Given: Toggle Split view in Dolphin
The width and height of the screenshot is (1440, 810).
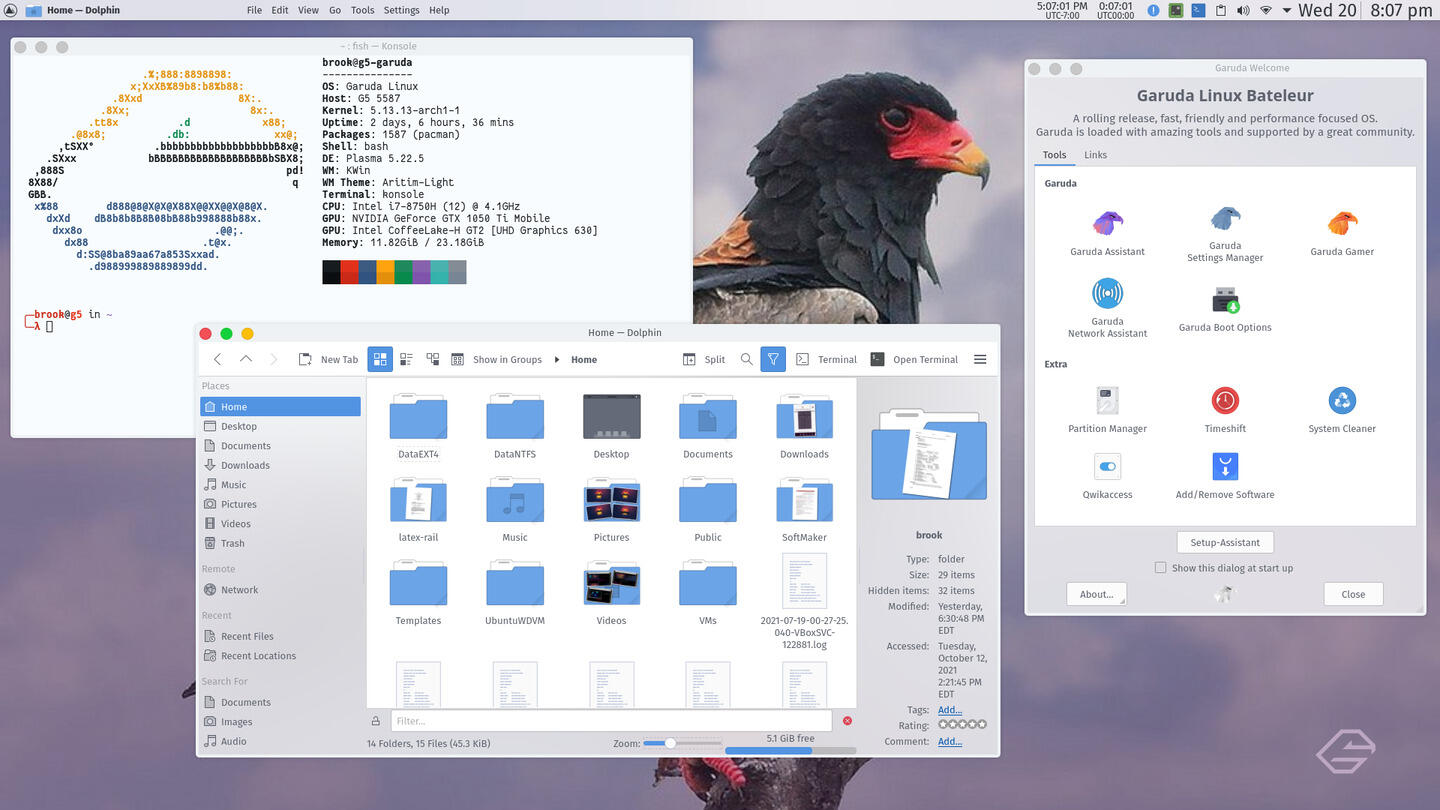Looking at the screenshot, I should (704, 359).
